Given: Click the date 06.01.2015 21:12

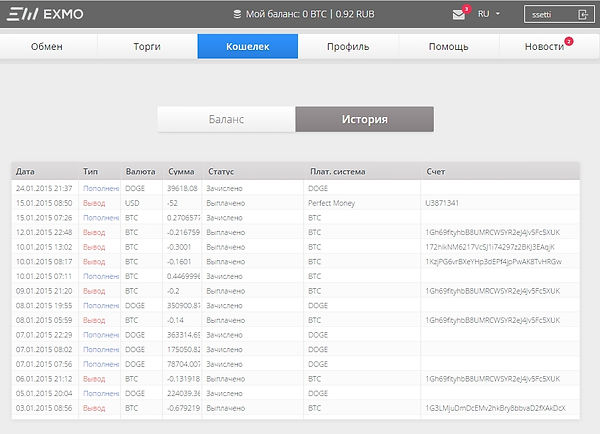Looking at the screenshot, I should pyautogui.click(x=44, y=379).
